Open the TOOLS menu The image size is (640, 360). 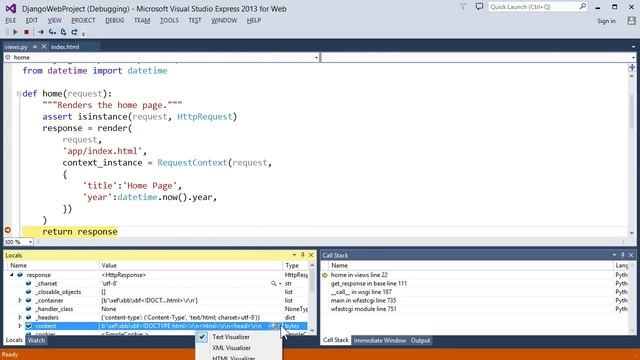169,20
